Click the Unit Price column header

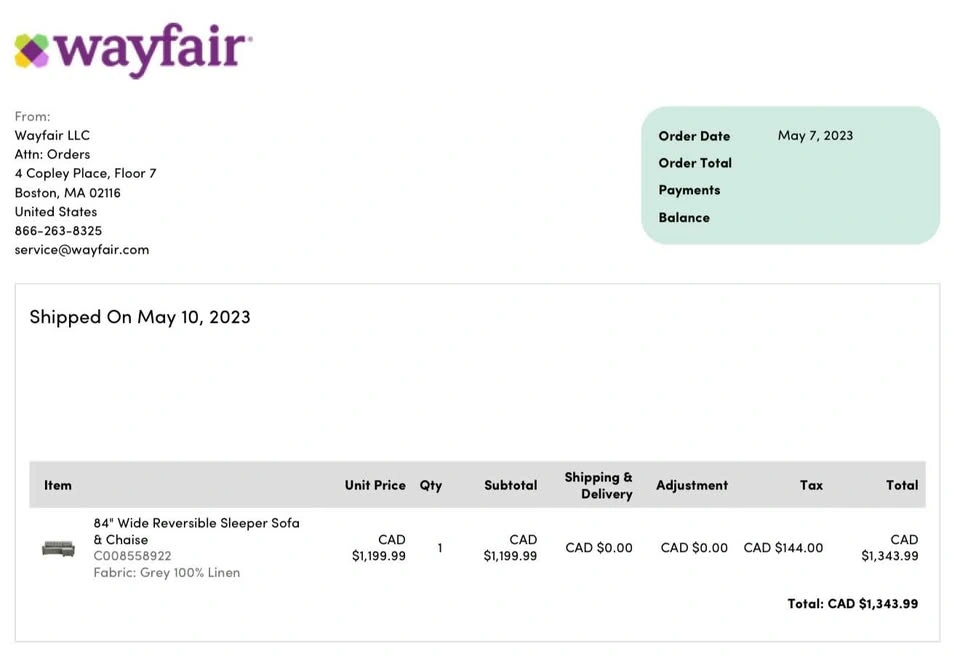pyautogui.click(x=375, y=485)
